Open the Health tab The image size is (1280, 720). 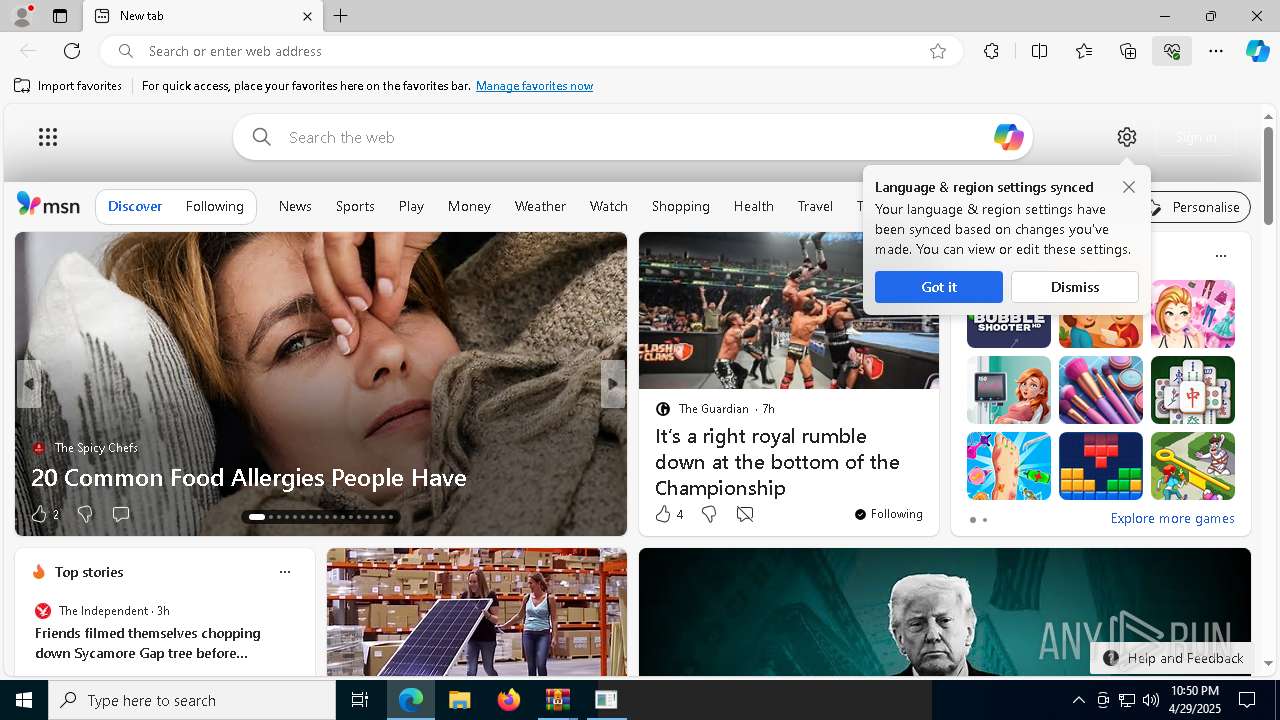754,206
